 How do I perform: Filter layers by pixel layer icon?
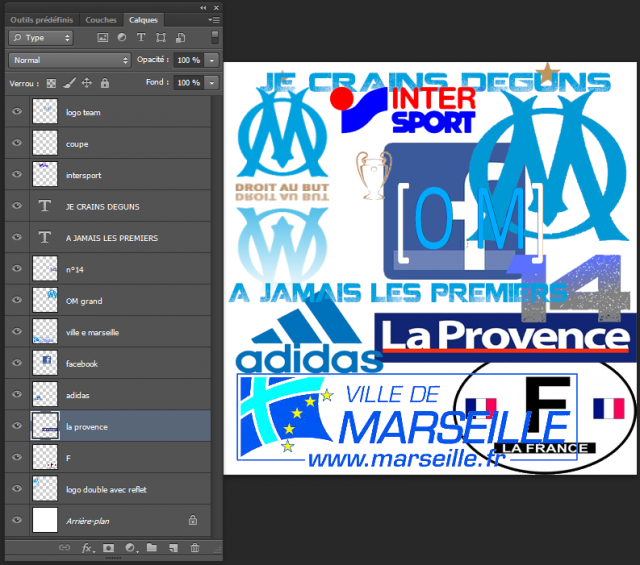pos(102,38)
